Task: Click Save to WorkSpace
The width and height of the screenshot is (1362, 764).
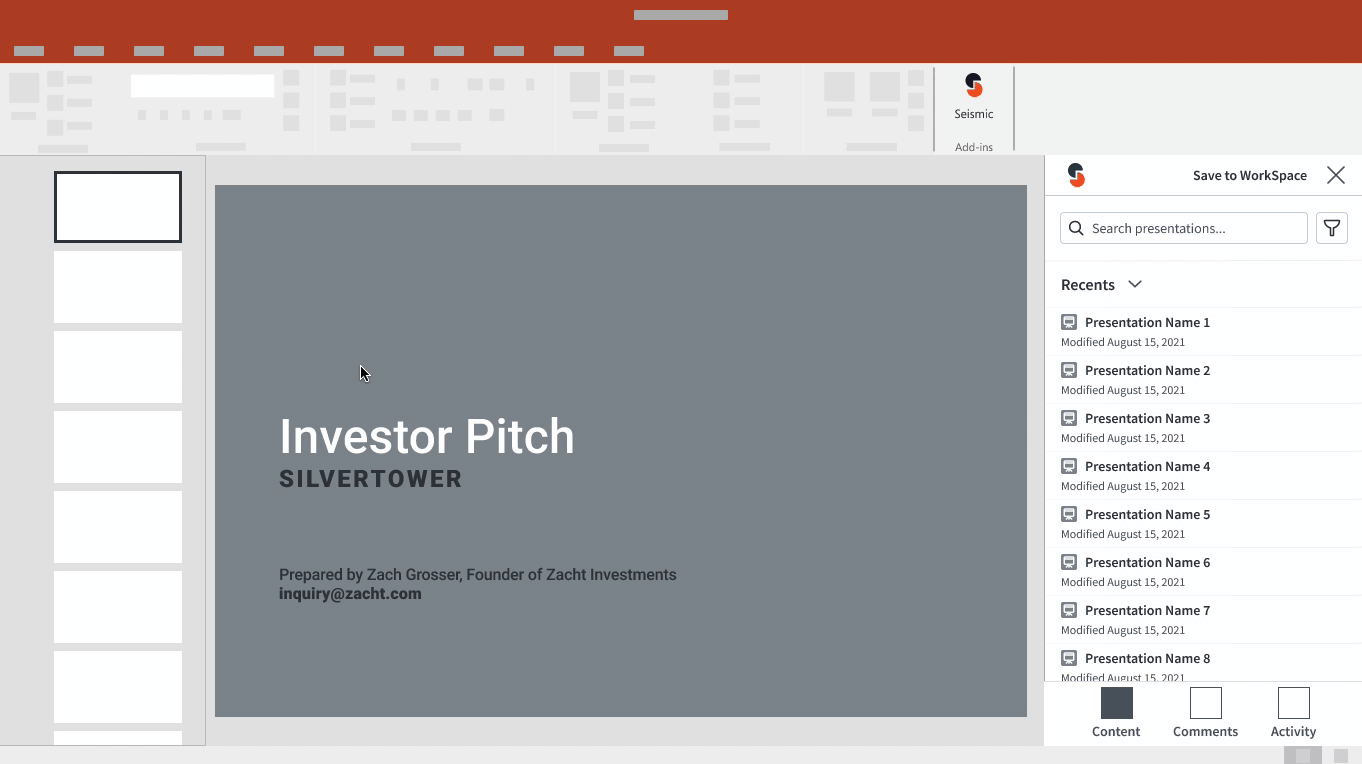Action: (1250, 175)
